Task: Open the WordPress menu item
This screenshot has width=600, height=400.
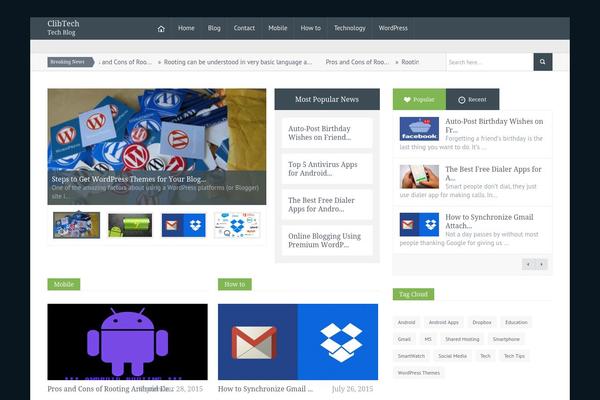Action: tap(393, 28)
